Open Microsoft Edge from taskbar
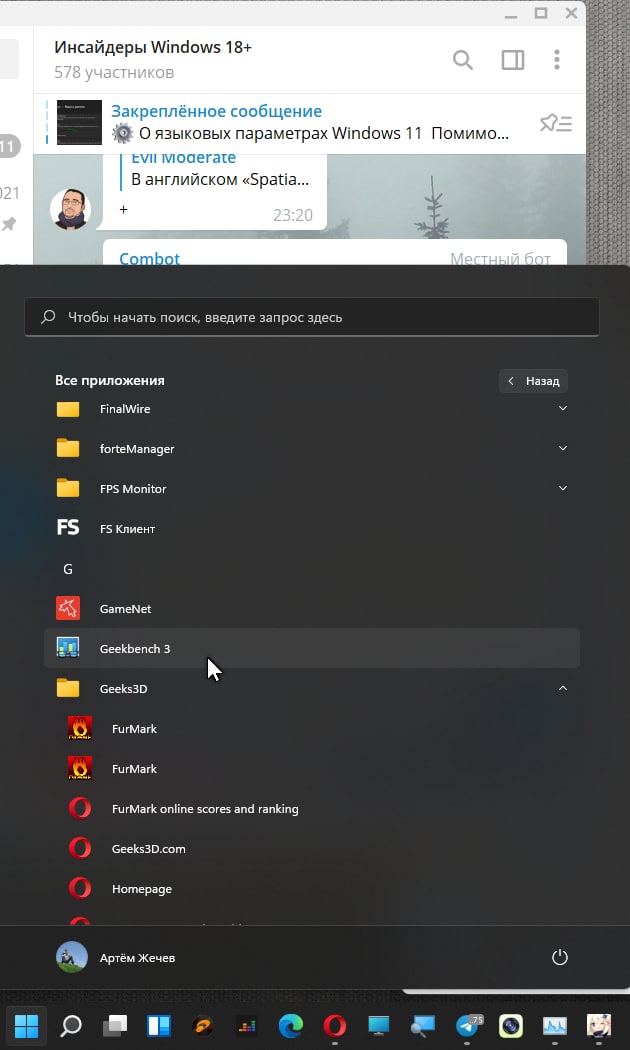 [x=291, y=1025]
